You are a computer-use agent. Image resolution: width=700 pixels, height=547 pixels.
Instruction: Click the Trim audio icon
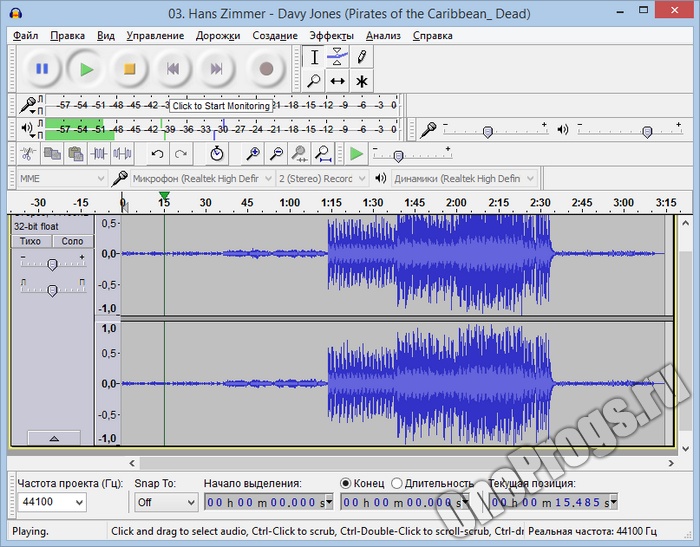click(99, 154)
